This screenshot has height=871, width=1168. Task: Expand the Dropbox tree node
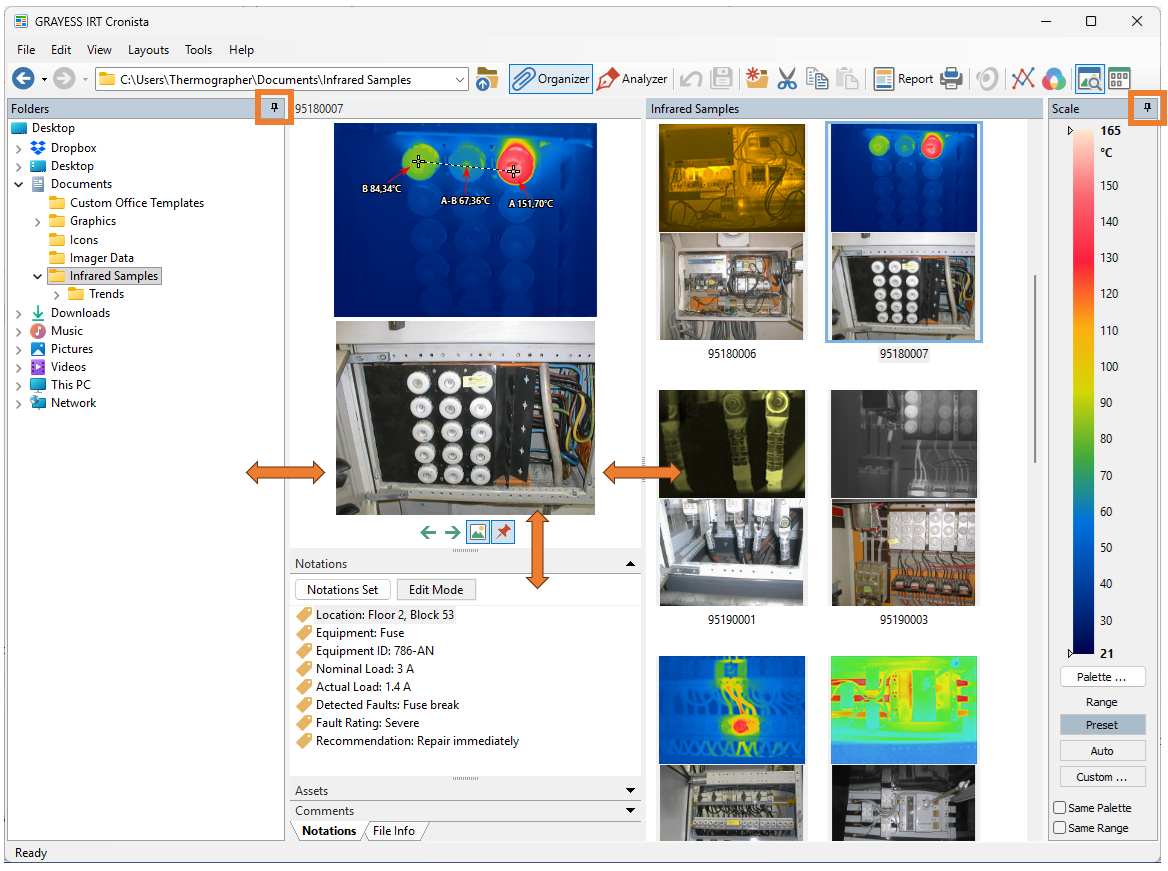pyautogui.click(x=19, y=148)
